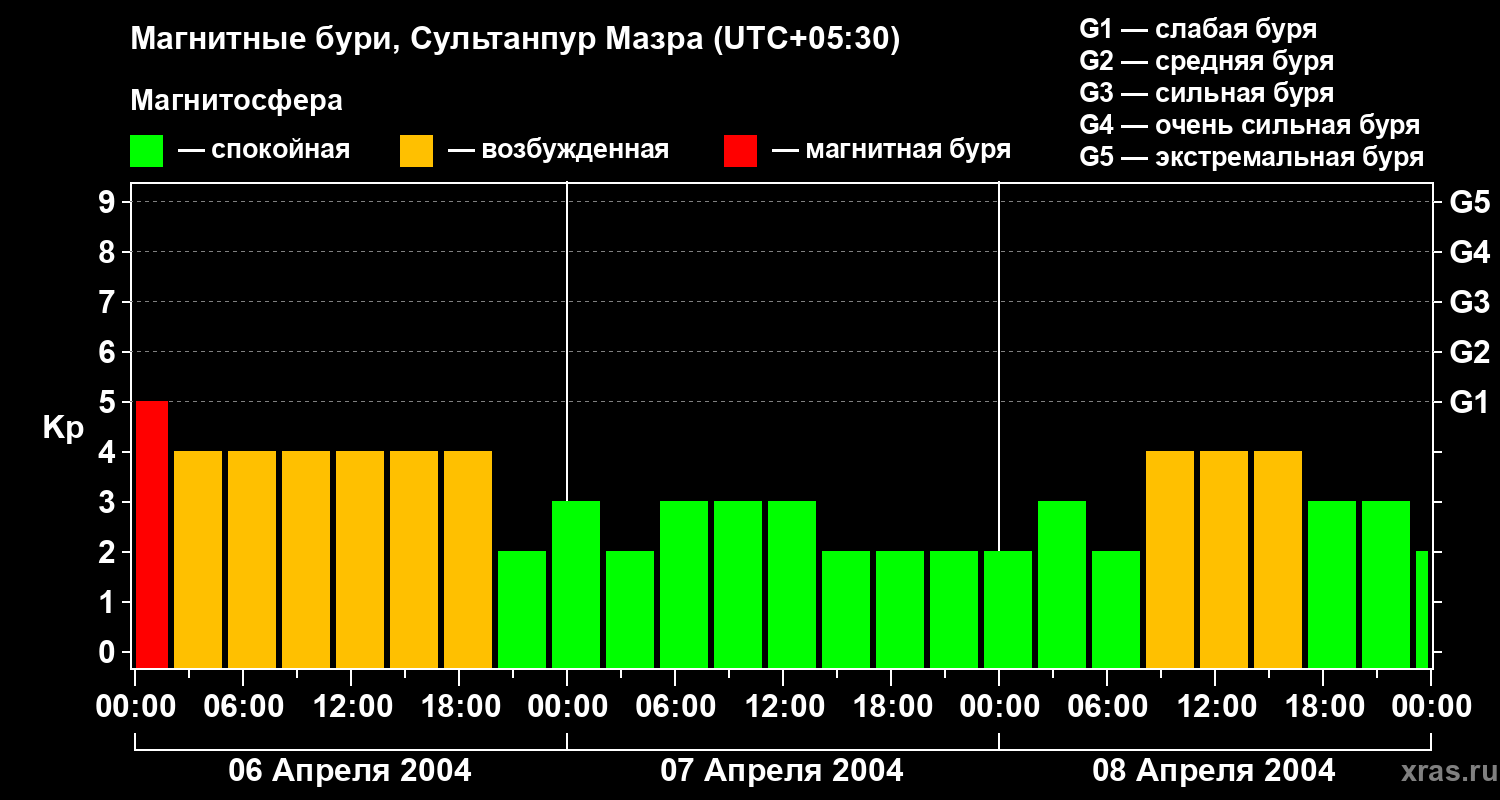Click the 12:00 time label above 06 Апреля
Viewport: 1500px width, 800px height.
pyautogui.click(x=351, y=707)
